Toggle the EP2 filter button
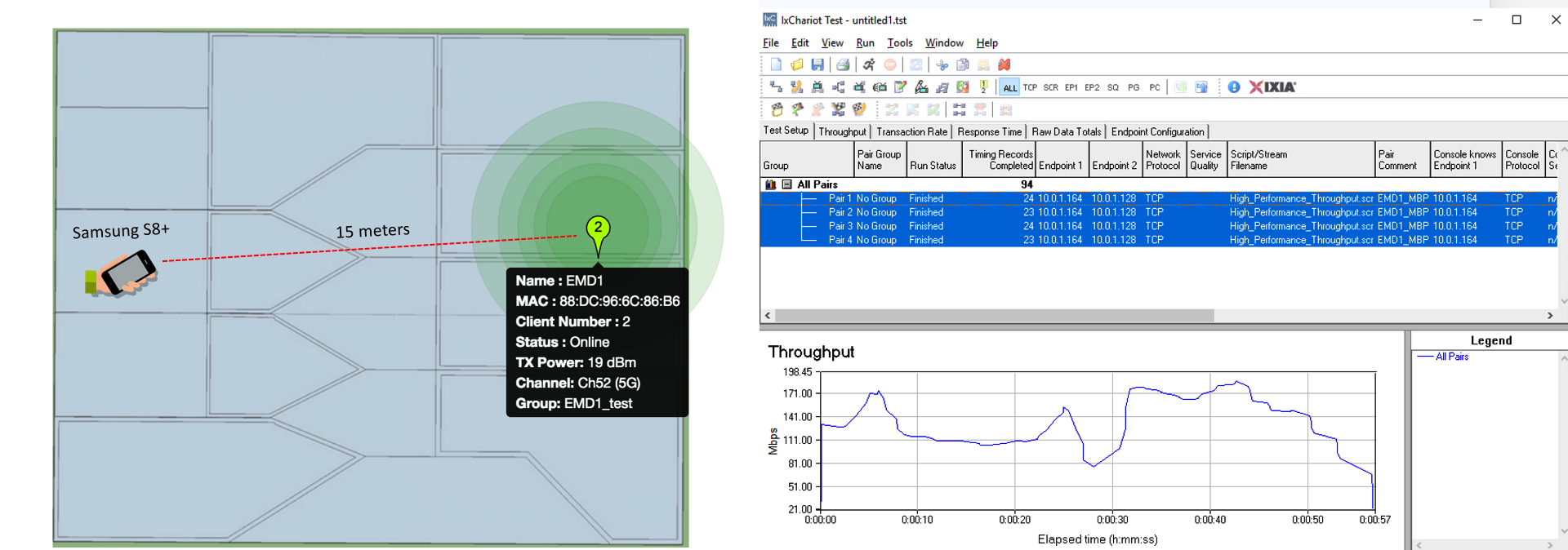 (1092, 87)
